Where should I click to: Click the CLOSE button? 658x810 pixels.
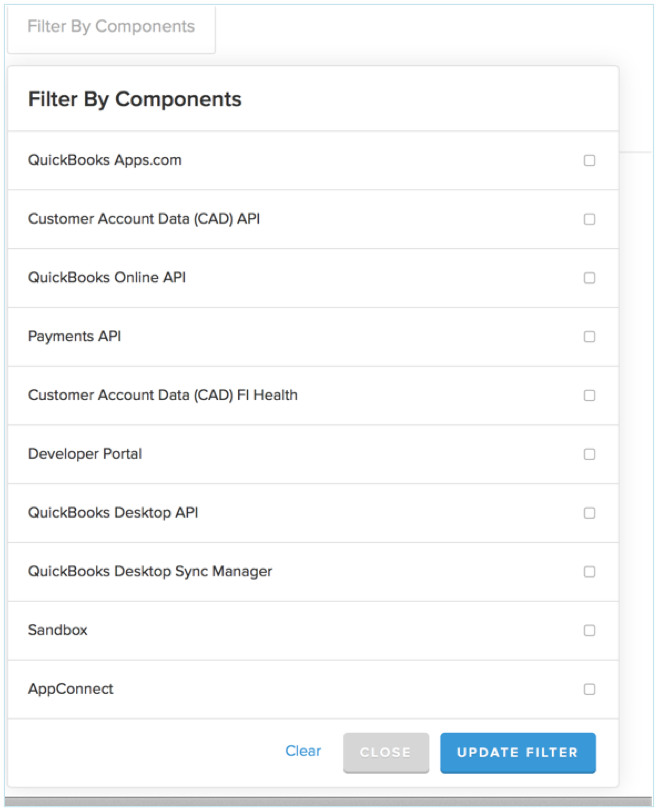(386, 753)
